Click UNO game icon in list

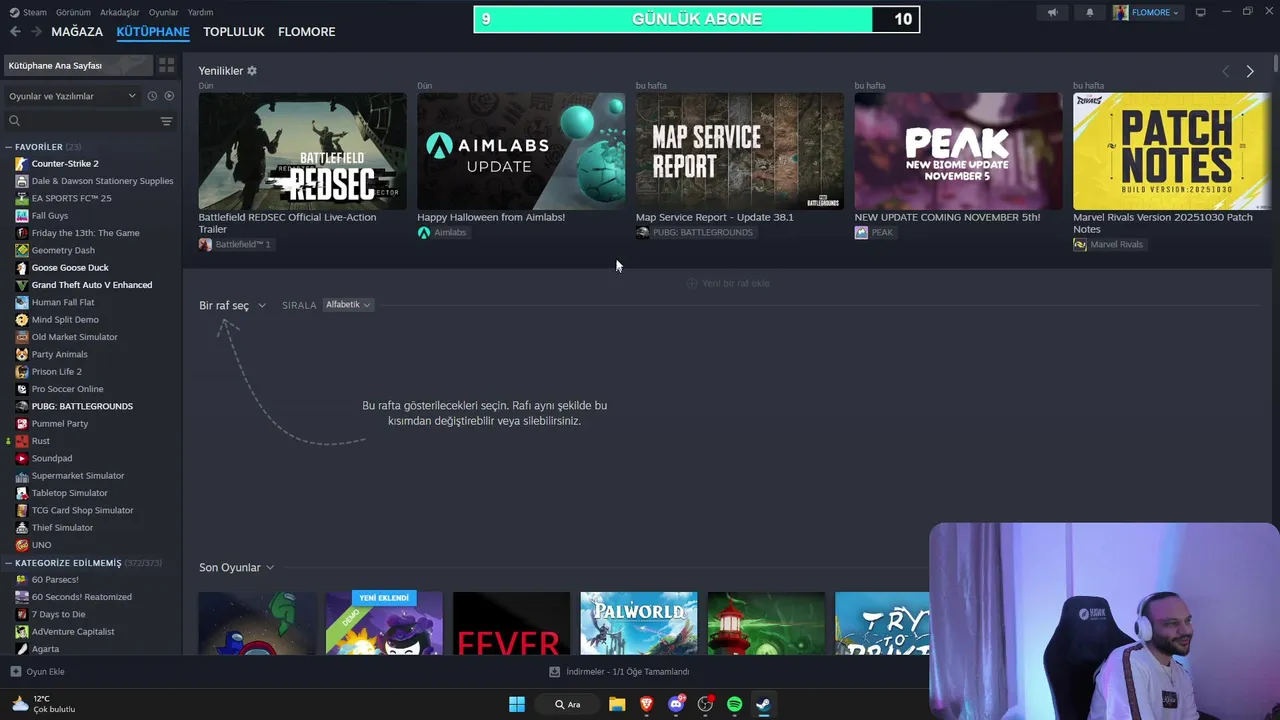(x=22, y=545)
